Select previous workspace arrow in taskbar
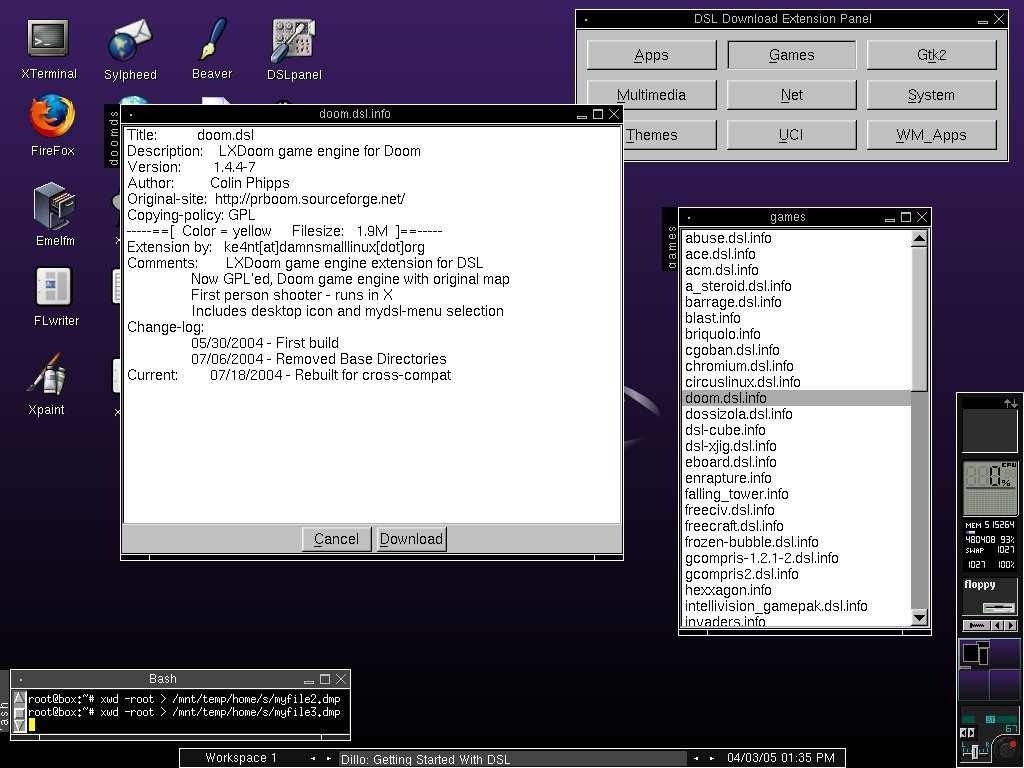The height and width of the screenshot is (768, 1024). (x=313, y=758)
